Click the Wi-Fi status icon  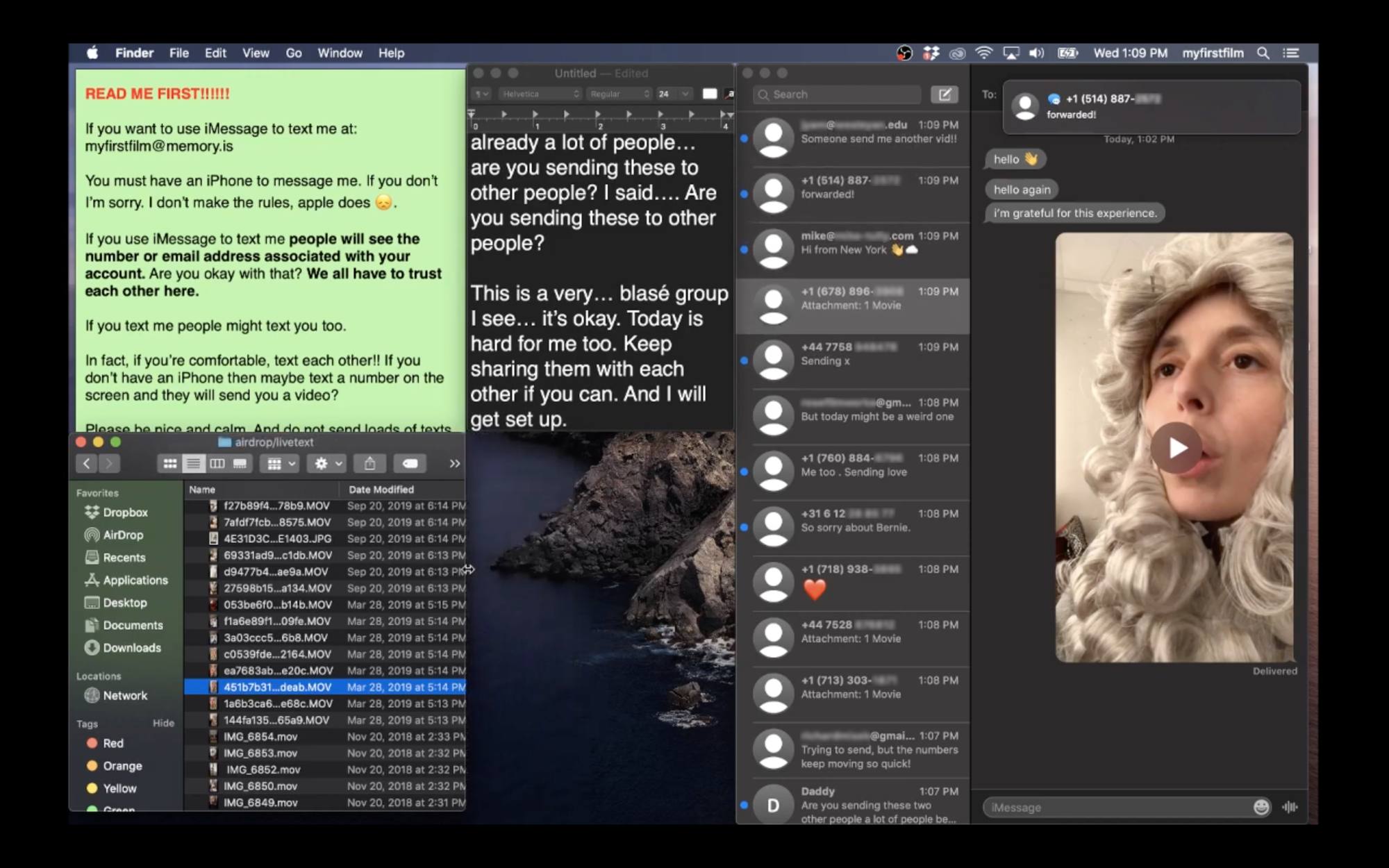click(x=983, y=53)
